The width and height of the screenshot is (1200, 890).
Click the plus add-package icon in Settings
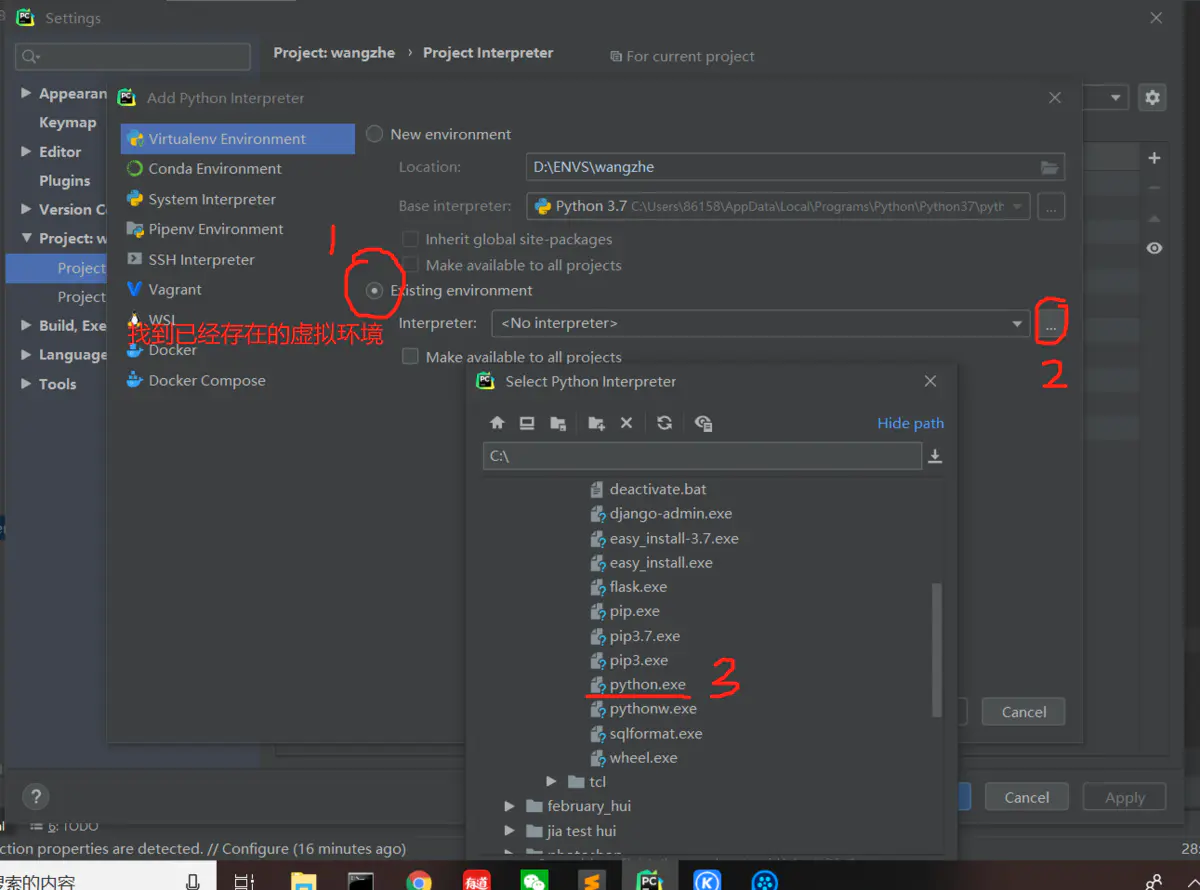(1154, 158)
